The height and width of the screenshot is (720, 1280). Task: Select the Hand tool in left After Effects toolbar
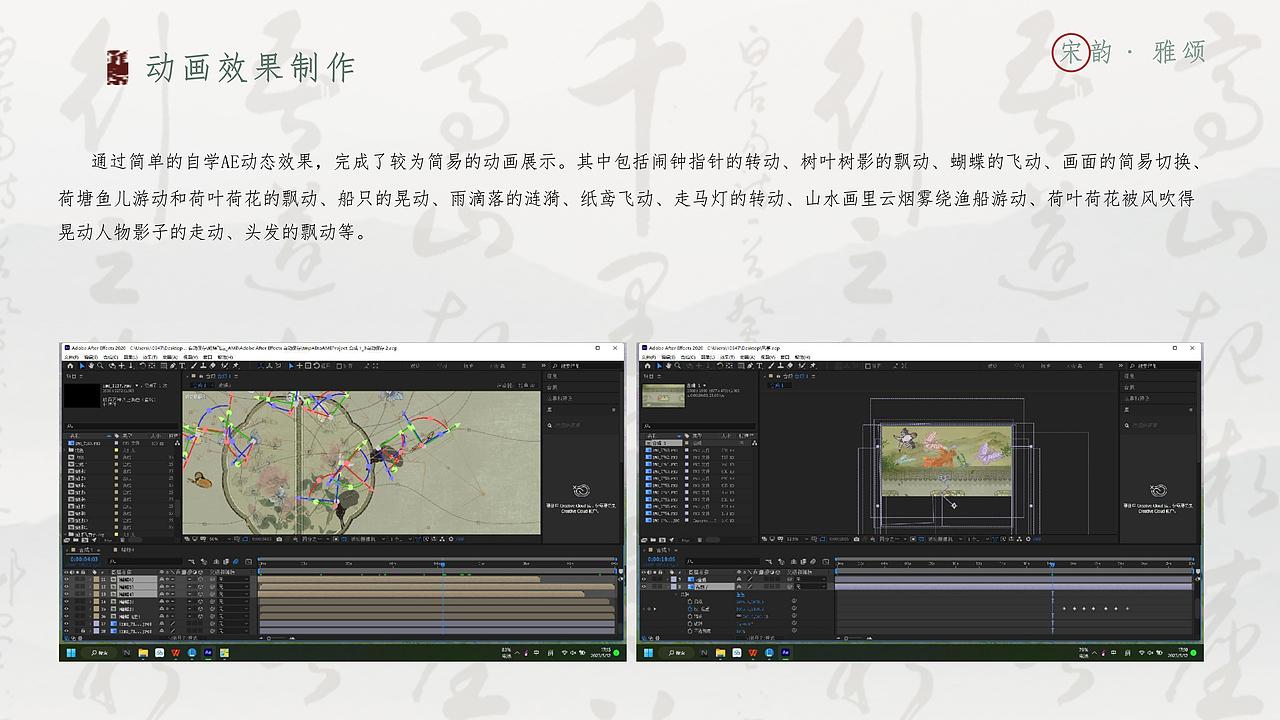pos(91,366)
